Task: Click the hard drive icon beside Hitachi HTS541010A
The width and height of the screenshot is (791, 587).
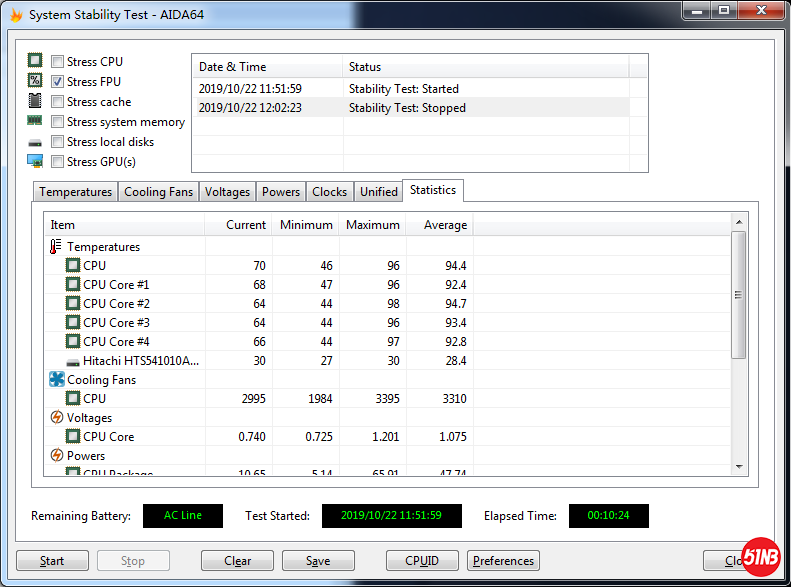Action: [73, 361]
